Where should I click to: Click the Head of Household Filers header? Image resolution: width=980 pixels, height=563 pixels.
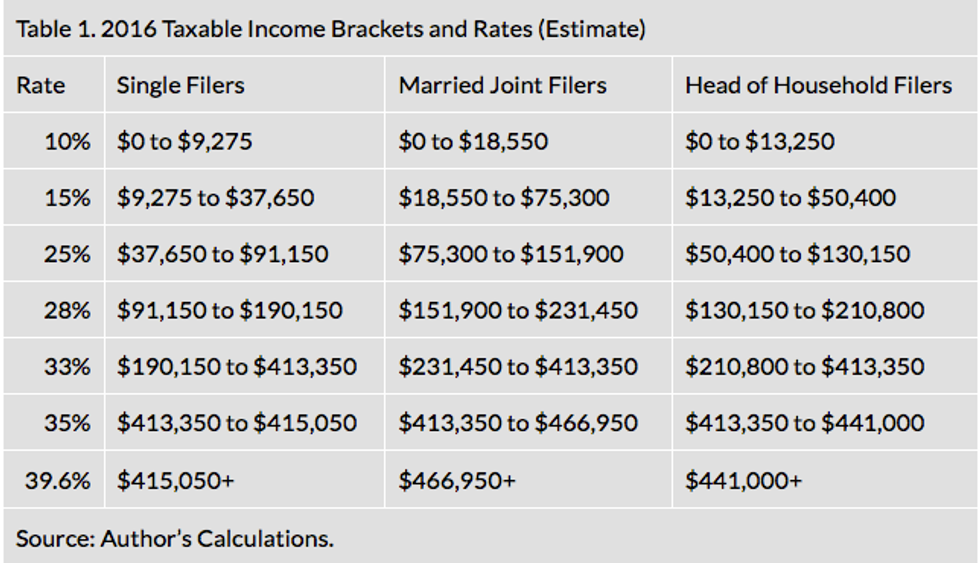(817, 85)
